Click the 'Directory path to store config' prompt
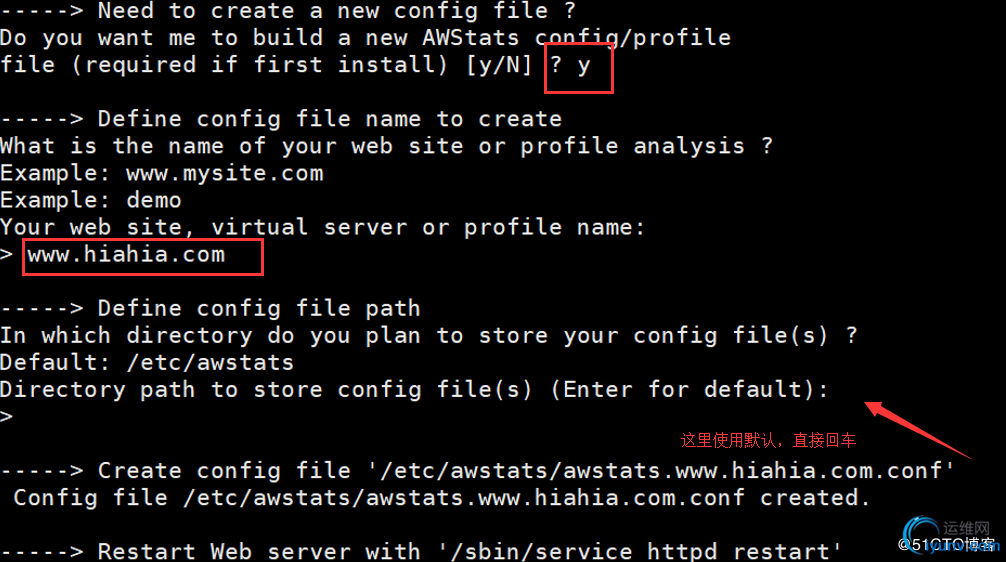 click(x=414, y=389)
